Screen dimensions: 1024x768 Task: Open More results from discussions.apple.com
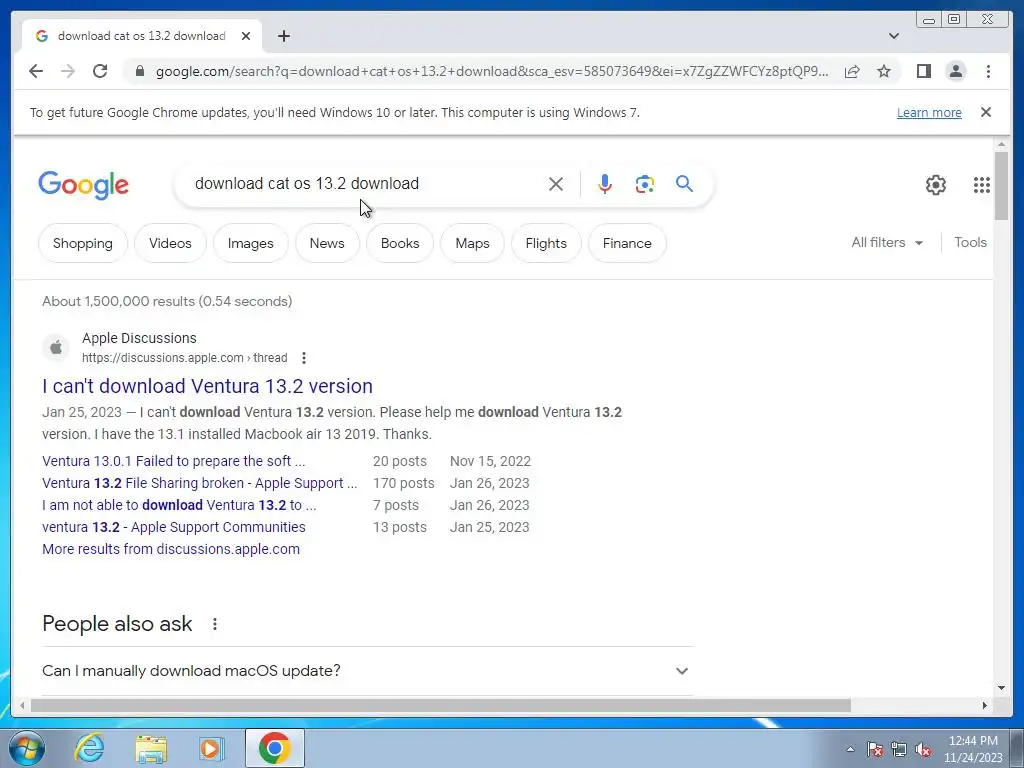(170, 549)
